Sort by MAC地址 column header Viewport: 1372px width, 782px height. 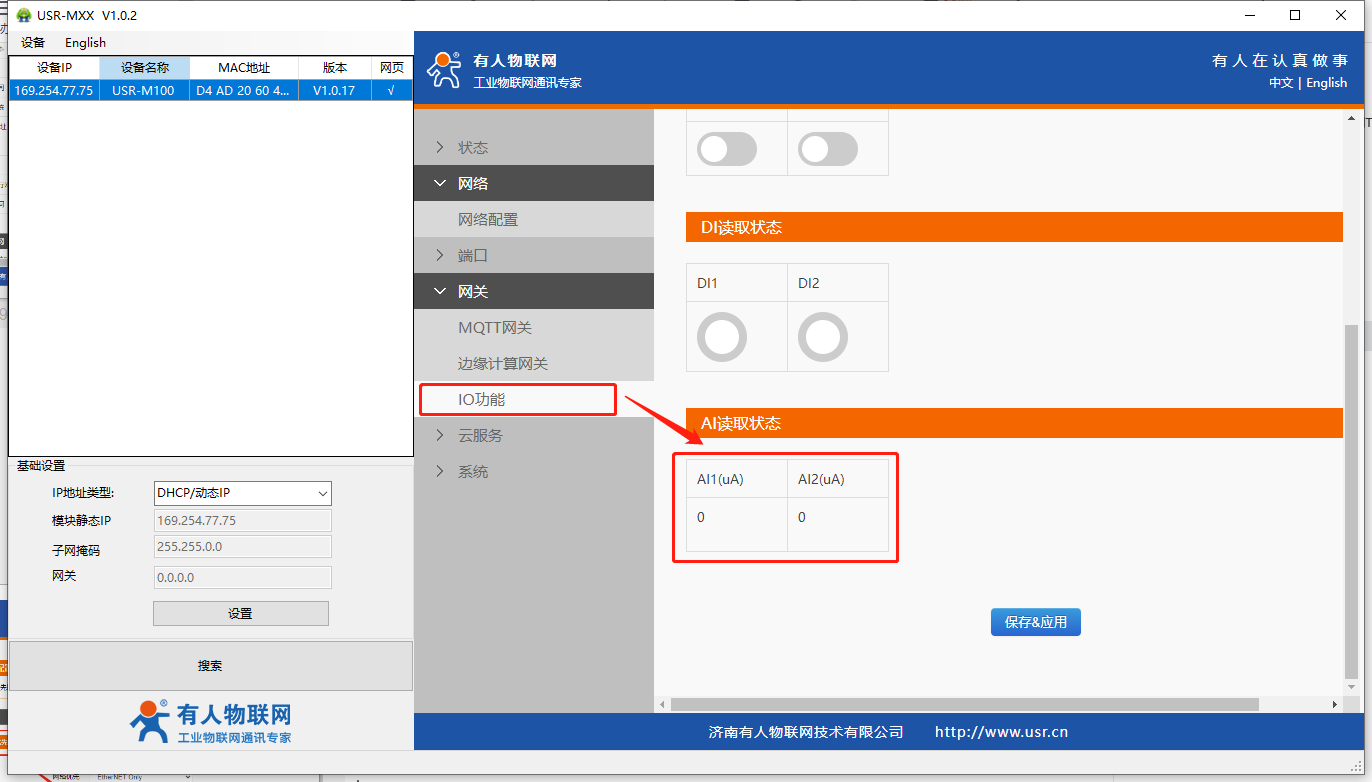click(x=244, y=68)
